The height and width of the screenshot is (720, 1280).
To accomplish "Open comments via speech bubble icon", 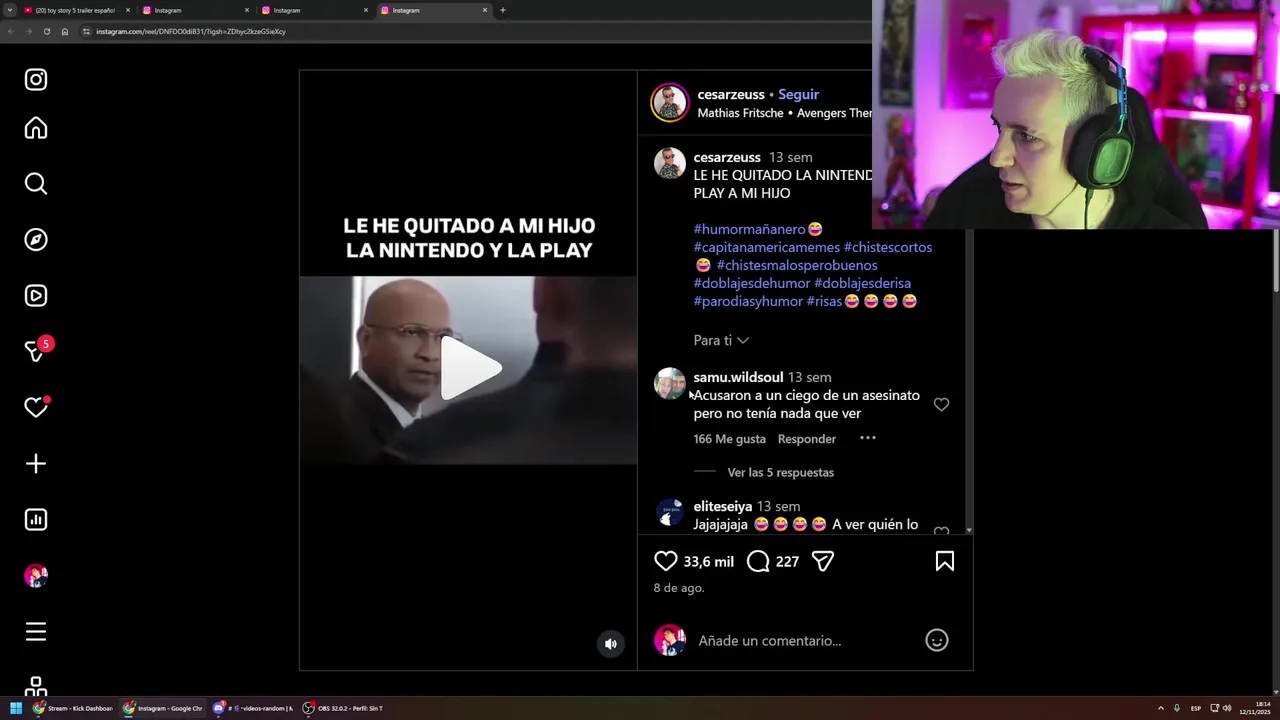I will coord(758,561).
